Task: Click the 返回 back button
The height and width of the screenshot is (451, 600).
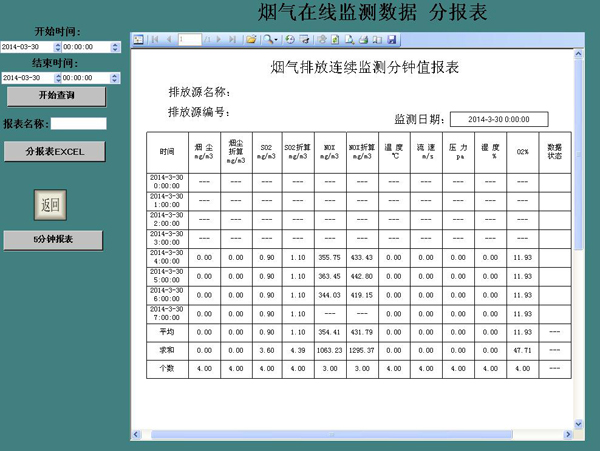Action: (x=50, y=205)
